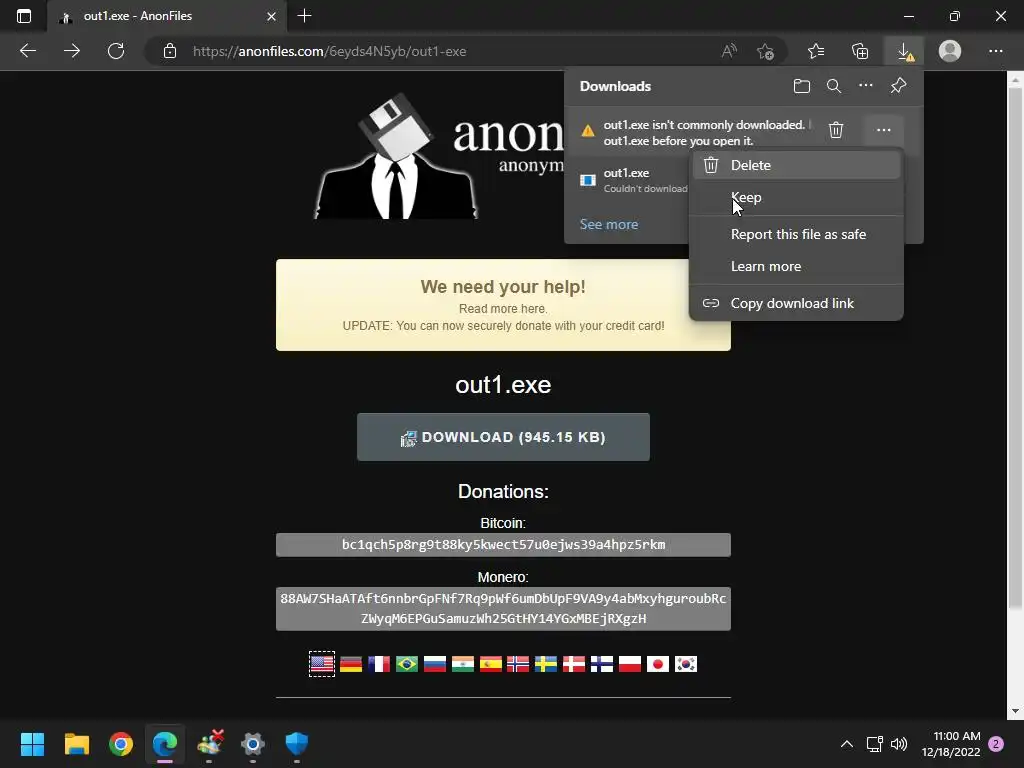Launch Google Chrome from taskbar
The image size is (1024, 768).
pyautogui.click(x=121, y=744)
